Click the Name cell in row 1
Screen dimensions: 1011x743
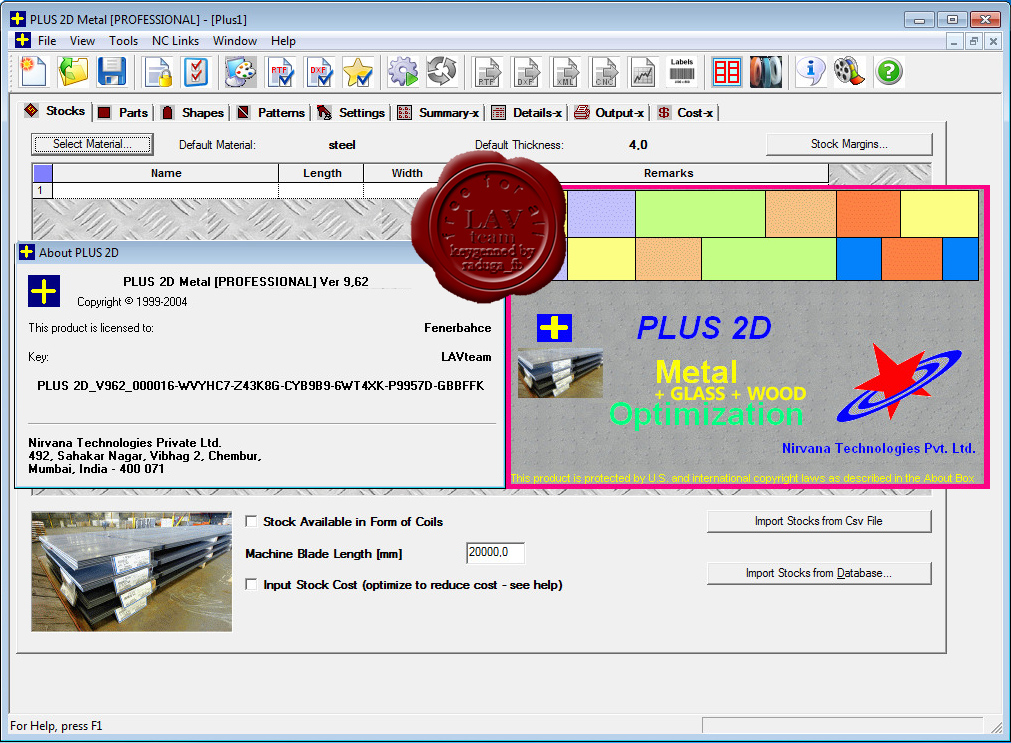[x=166, y=191]
